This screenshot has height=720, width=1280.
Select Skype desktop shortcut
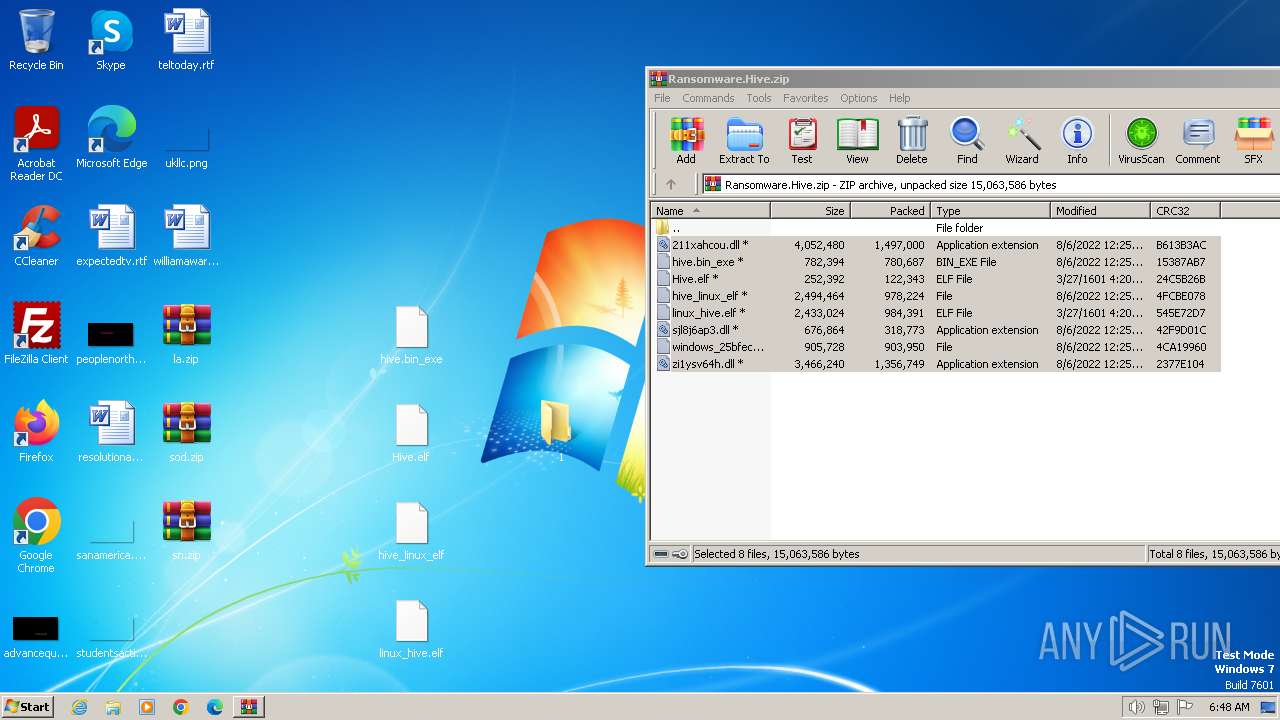coord(110,40)
